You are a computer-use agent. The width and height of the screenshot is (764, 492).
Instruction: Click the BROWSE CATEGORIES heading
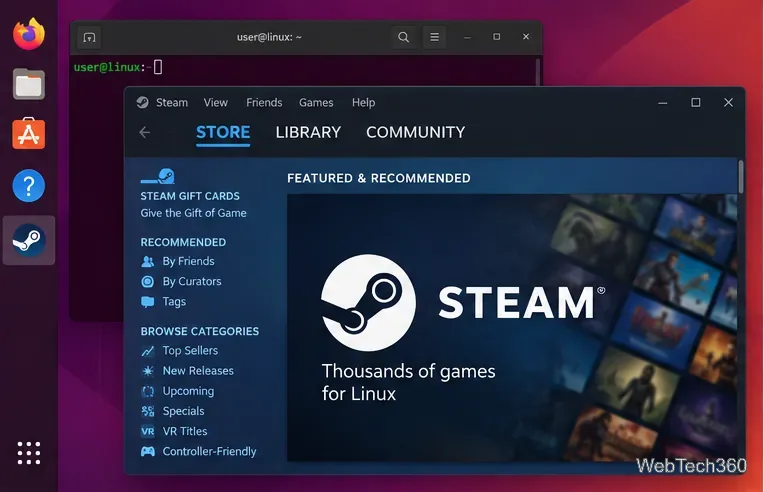[200, 332]
